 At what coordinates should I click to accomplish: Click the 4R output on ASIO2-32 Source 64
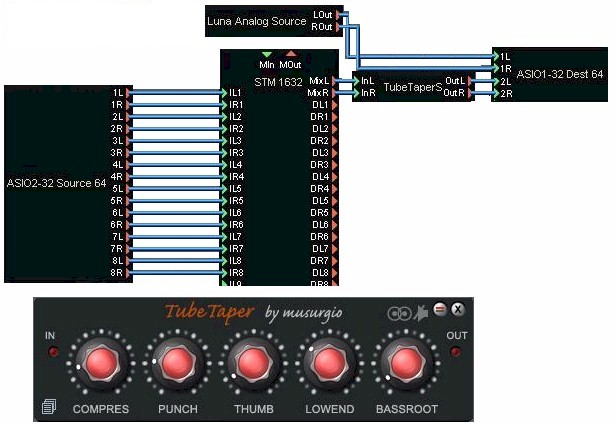128,177
